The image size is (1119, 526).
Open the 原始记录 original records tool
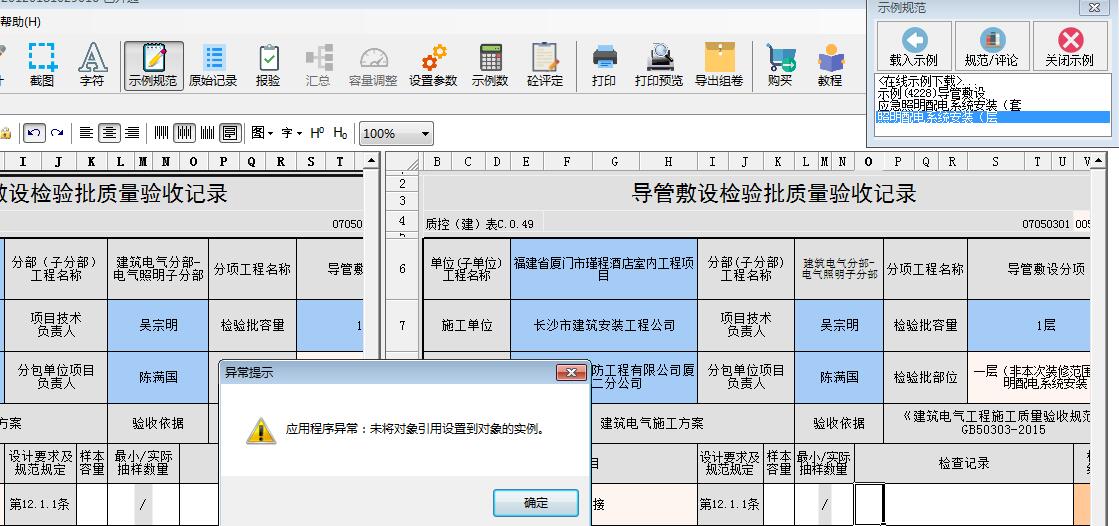point(213,64)
